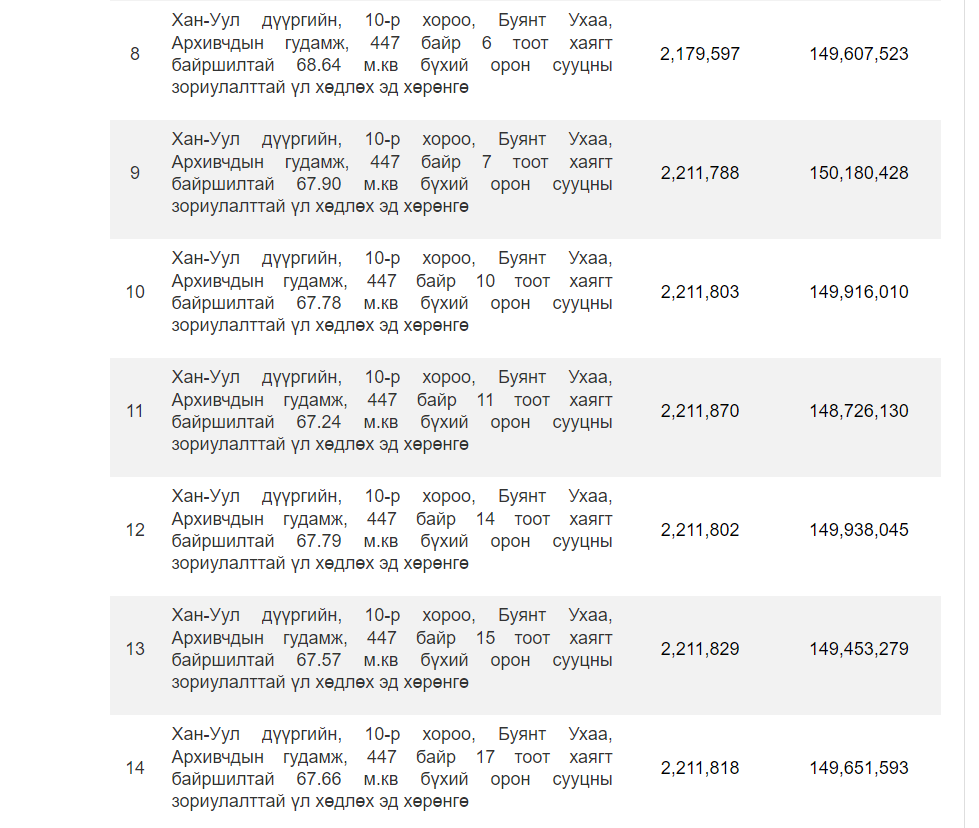This screenshot has width=979, height=828.
Task: Click the 67.90 м.кв property description
Action: click(x=391, y=173)
